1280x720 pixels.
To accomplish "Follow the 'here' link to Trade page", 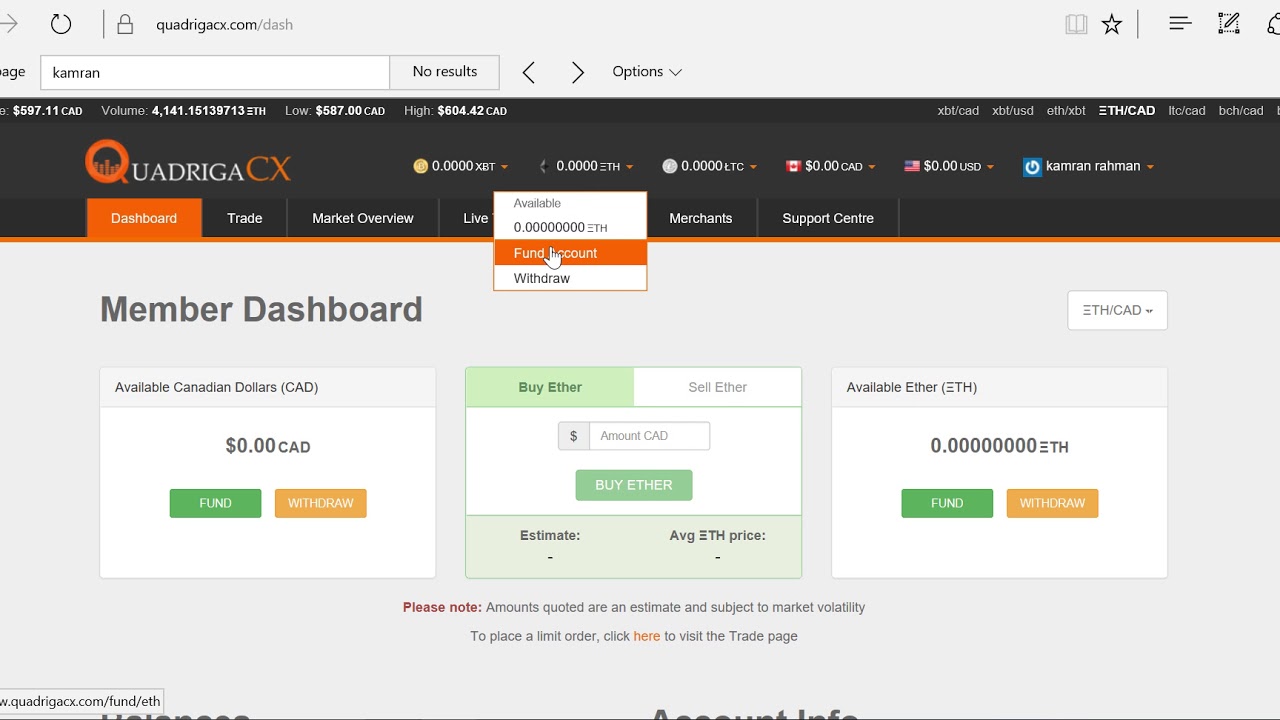I will coord(647,636).
